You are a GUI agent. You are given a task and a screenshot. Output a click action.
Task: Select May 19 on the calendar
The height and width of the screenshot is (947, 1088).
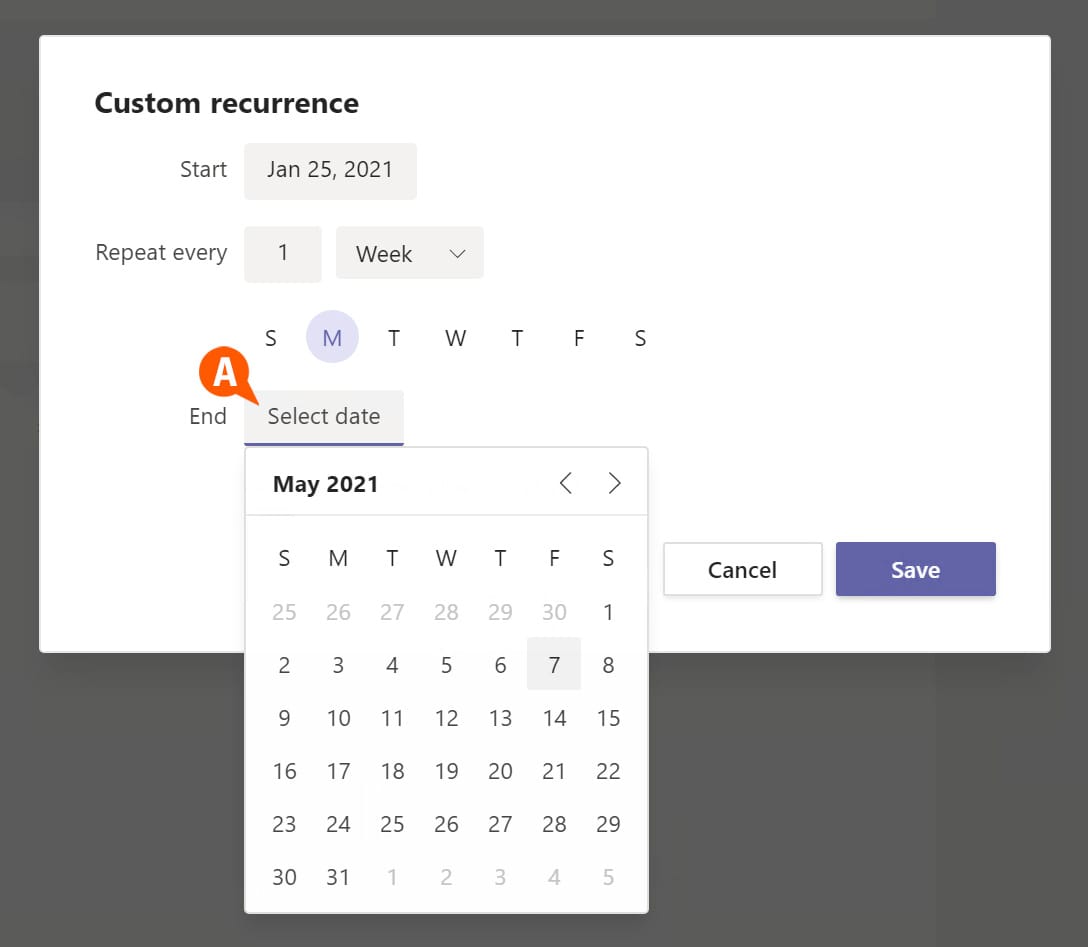pos(446,771)
